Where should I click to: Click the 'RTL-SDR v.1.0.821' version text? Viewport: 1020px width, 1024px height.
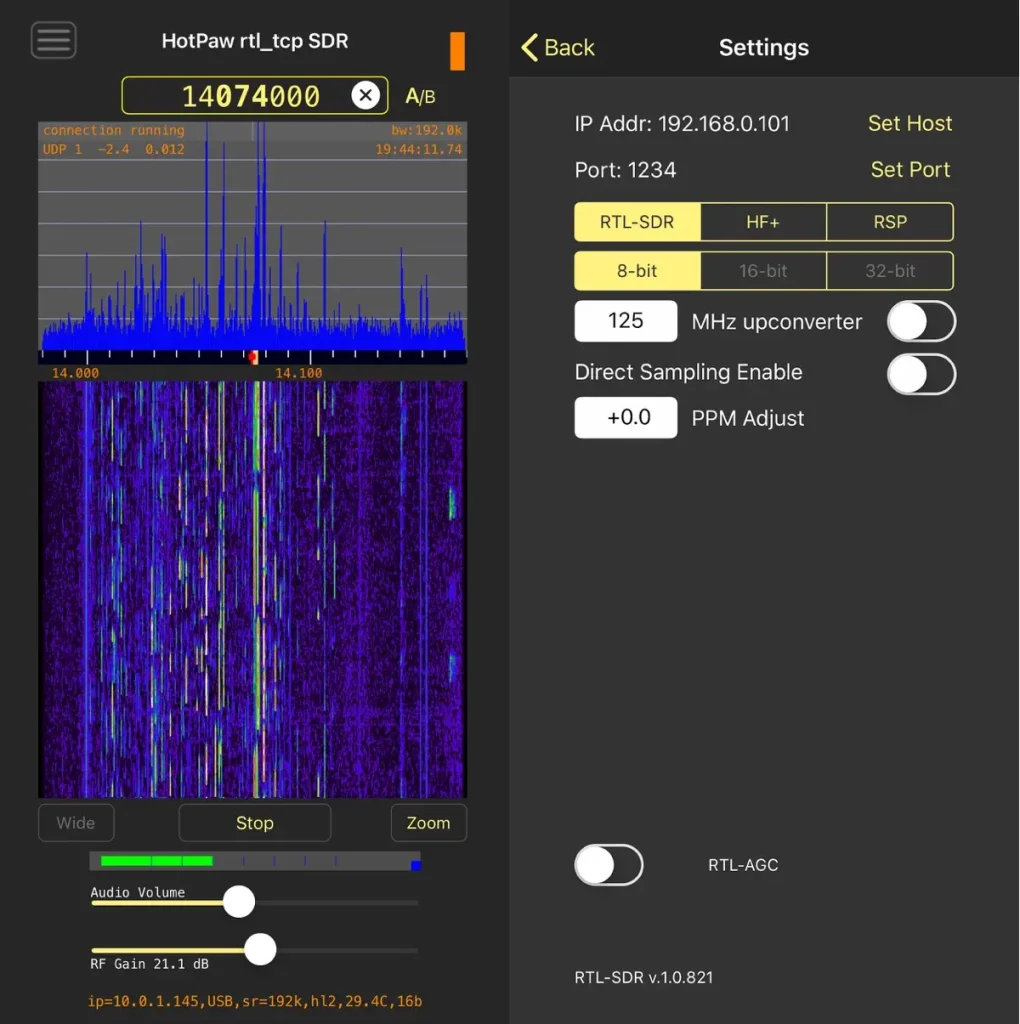point(644,978)
